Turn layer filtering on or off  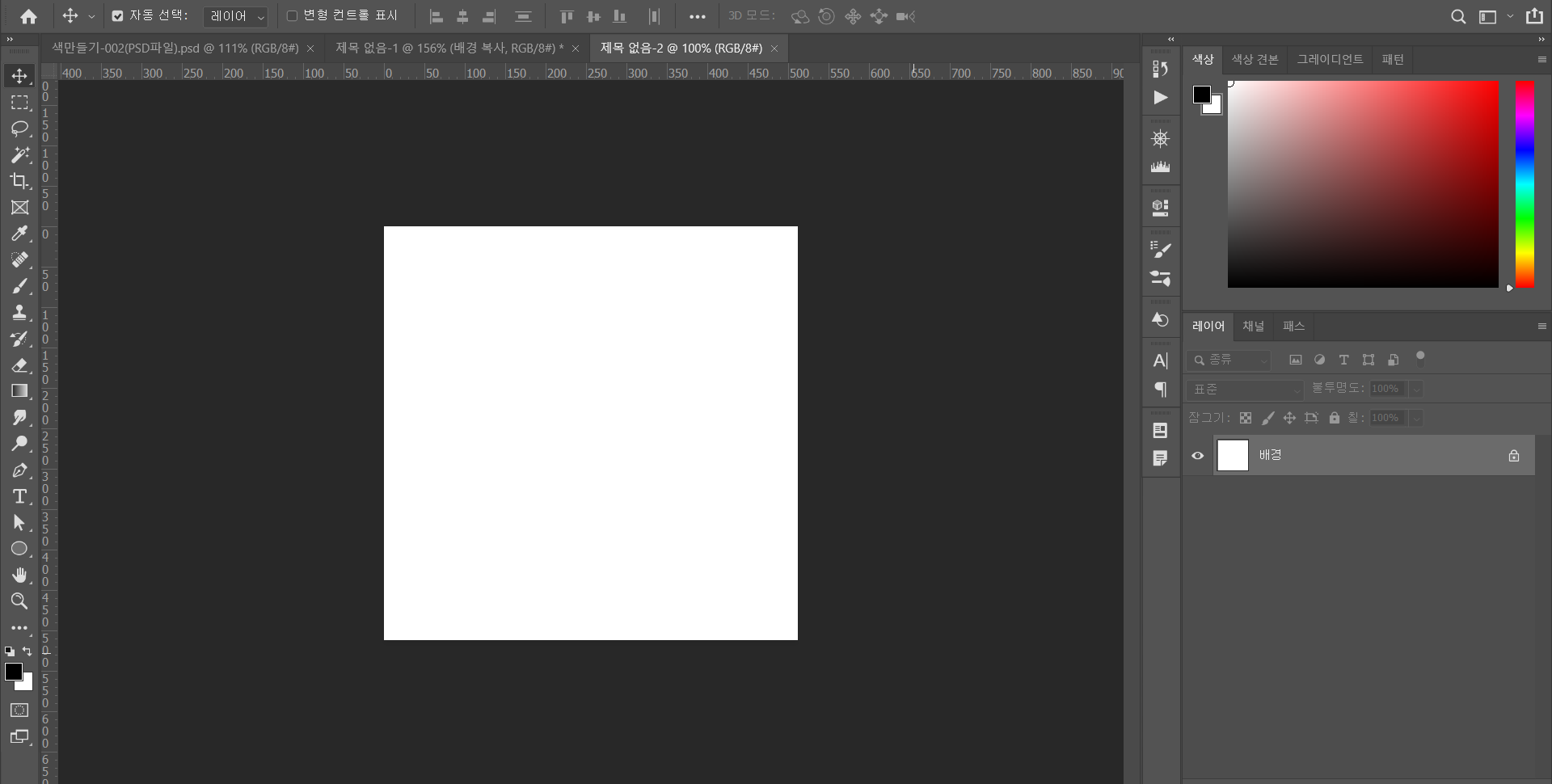click(x=1420, y=358)
